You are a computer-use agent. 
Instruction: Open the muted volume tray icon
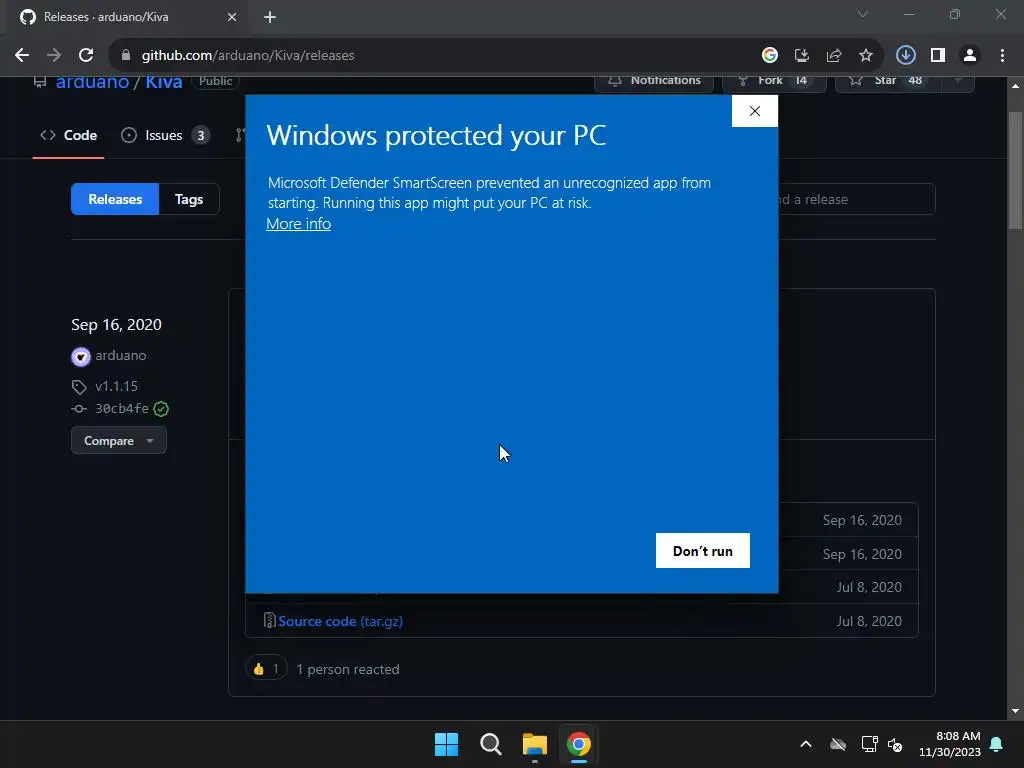(895, 744)
